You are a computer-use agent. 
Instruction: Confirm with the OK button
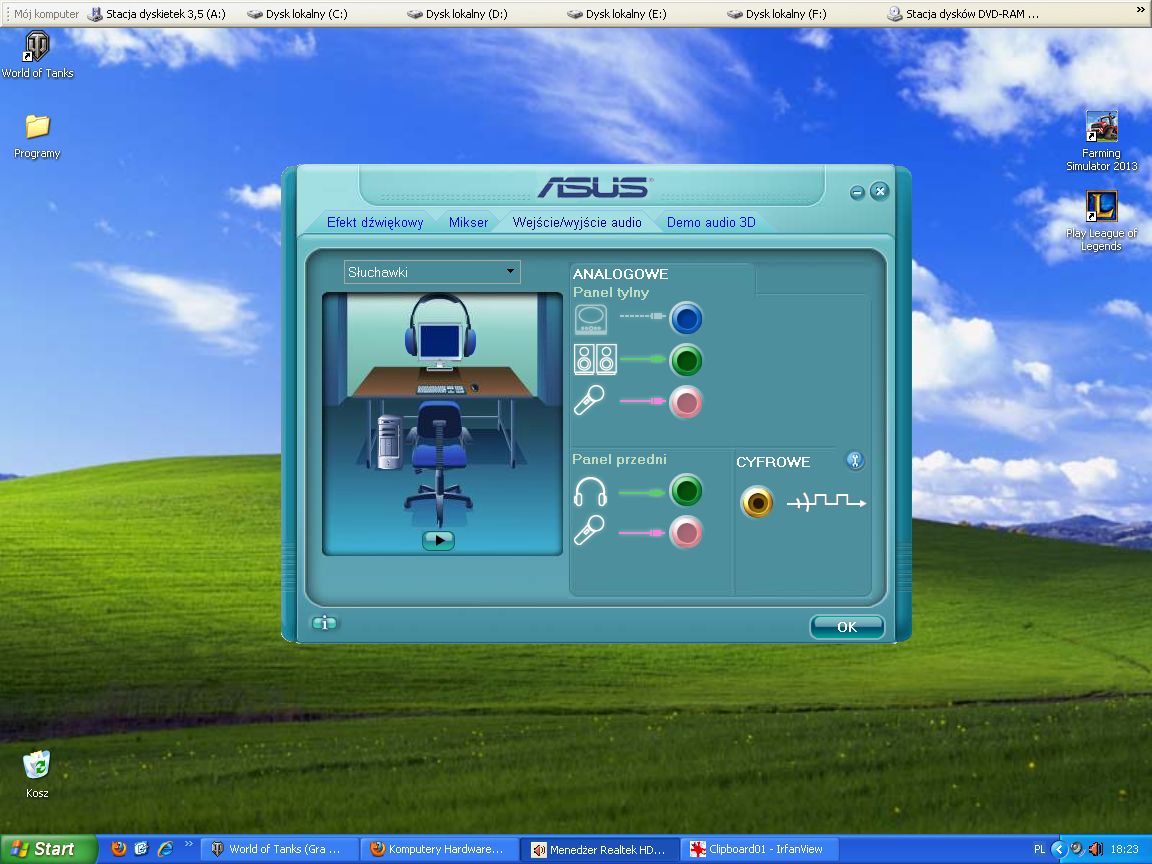point(846,627)
